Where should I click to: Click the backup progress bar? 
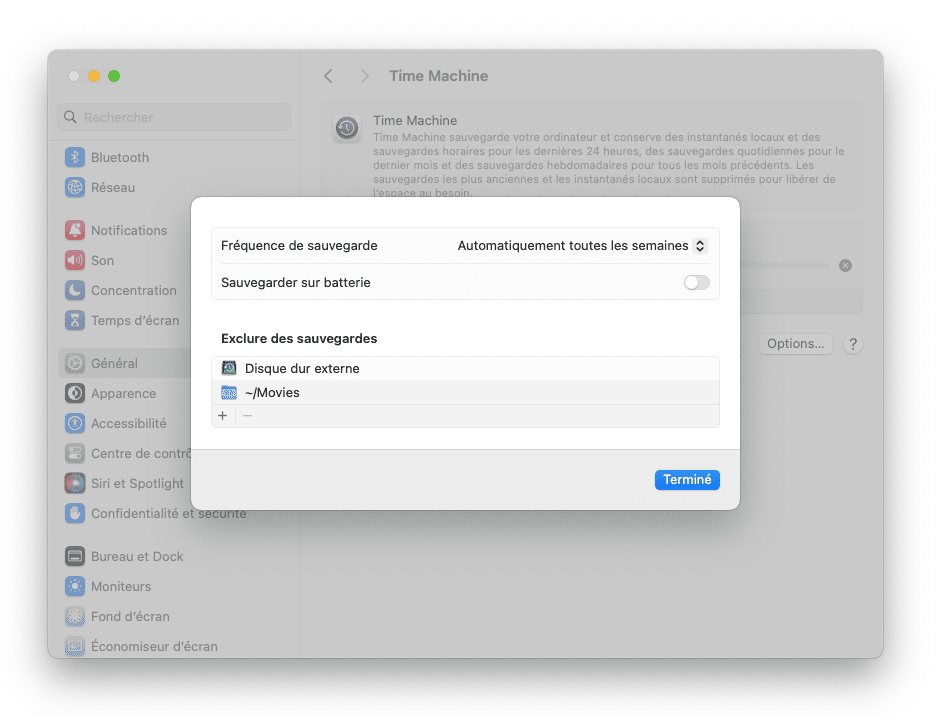coord(784,265)
